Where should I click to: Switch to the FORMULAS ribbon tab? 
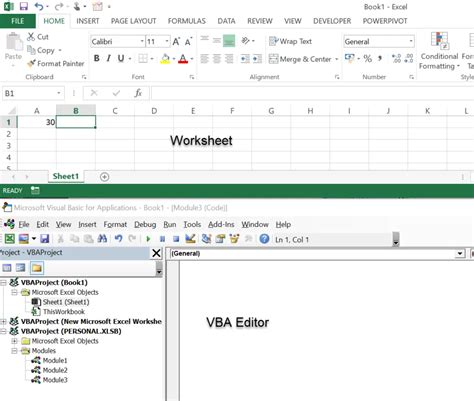coord(186,21)
